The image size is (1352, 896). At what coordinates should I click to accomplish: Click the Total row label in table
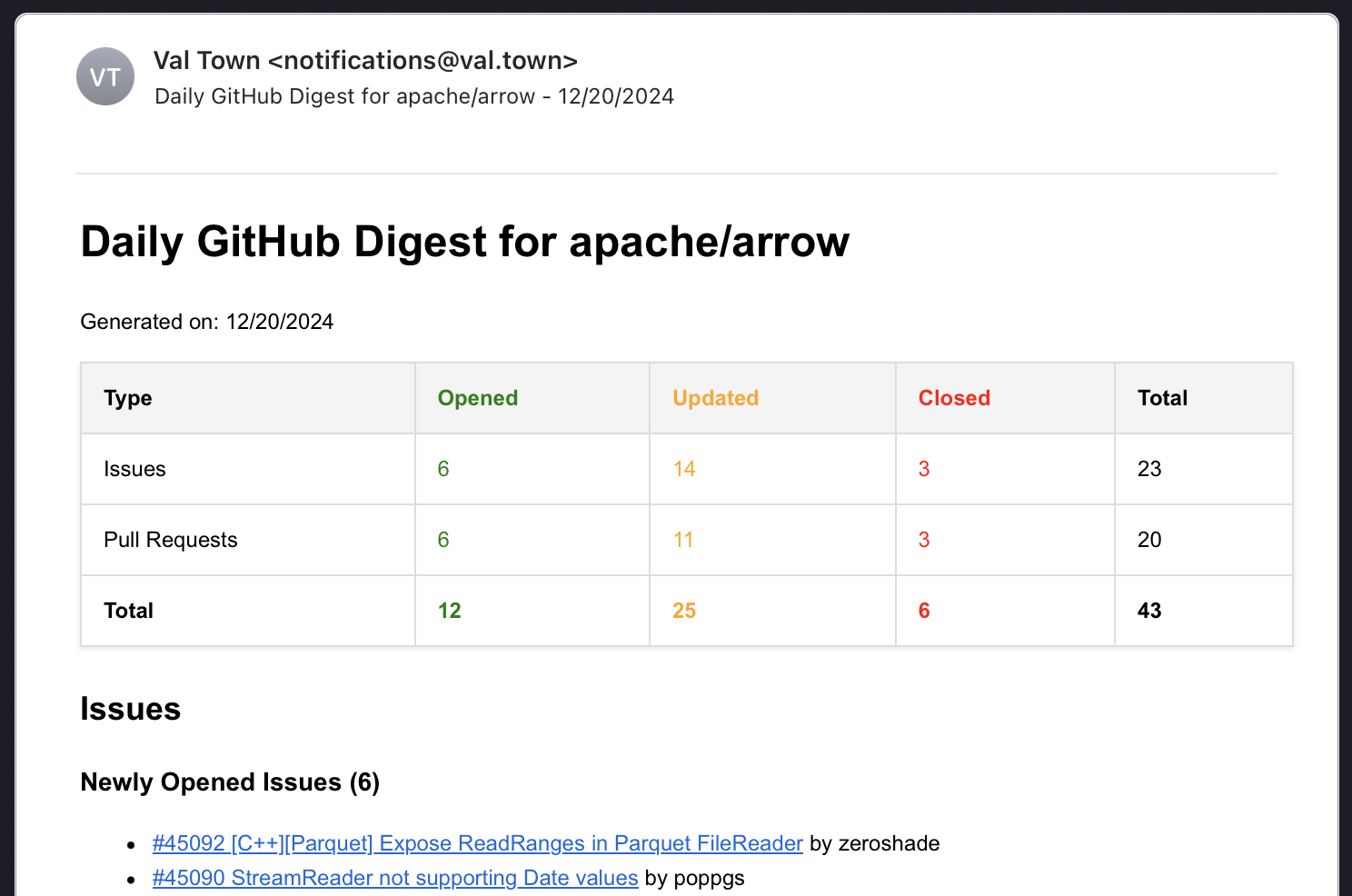tap(128, 611)
